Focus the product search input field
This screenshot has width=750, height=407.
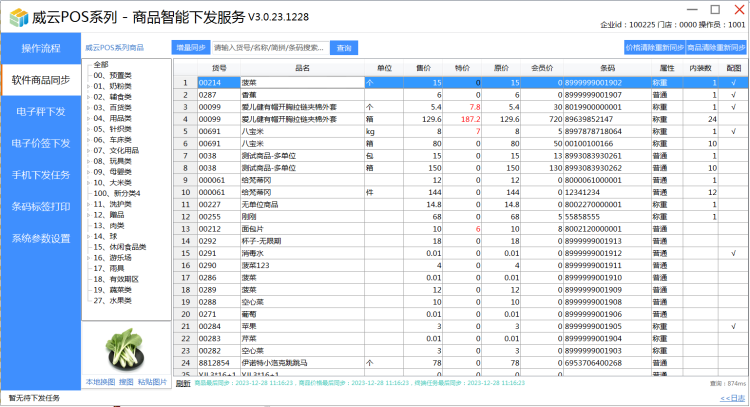(x=270, y=47)
